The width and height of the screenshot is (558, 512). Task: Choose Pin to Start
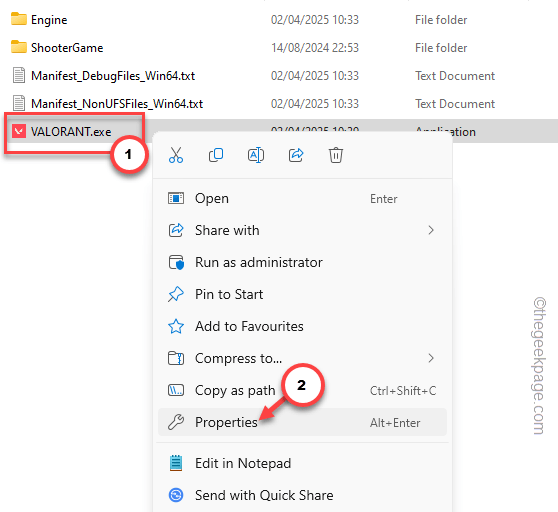point(302,294)
